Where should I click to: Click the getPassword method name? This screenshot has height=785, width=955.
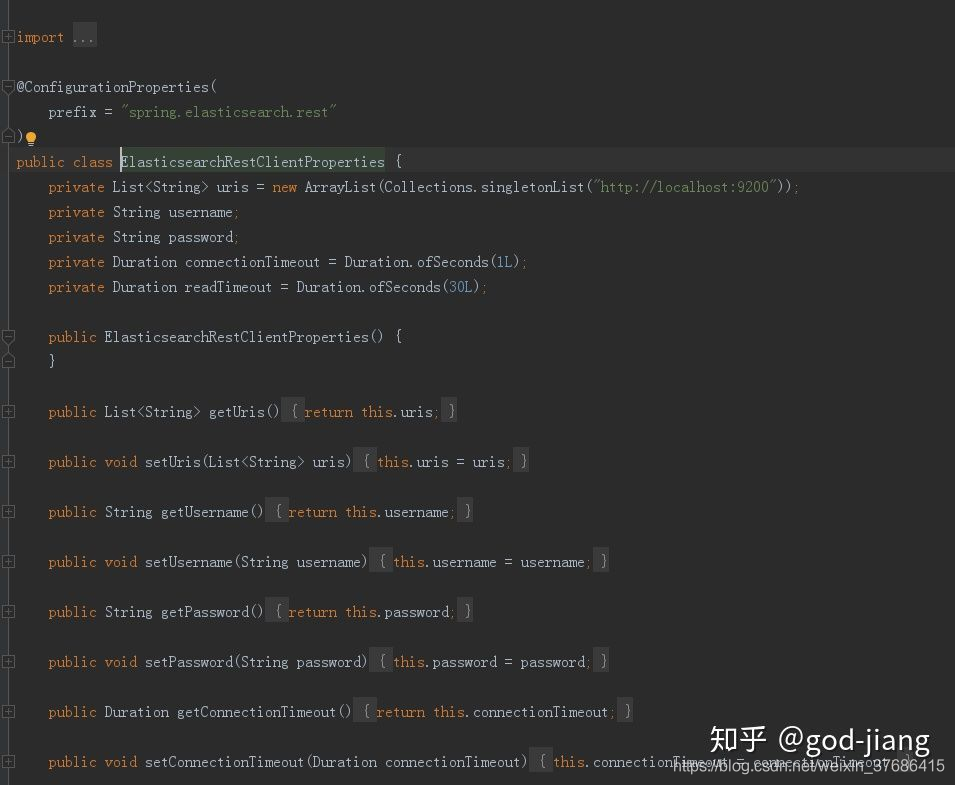pyautogui.click(x=205, y=612)
